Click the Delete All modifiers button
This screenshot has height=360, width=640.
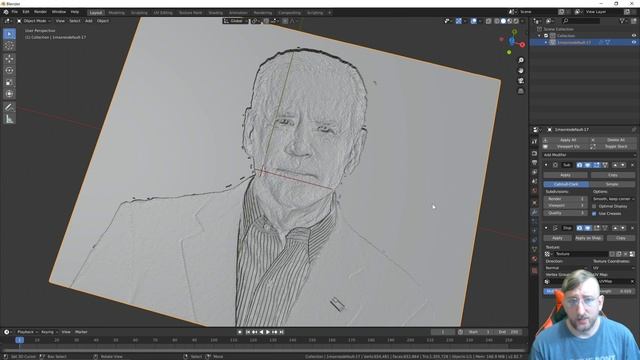click(613, 140)
